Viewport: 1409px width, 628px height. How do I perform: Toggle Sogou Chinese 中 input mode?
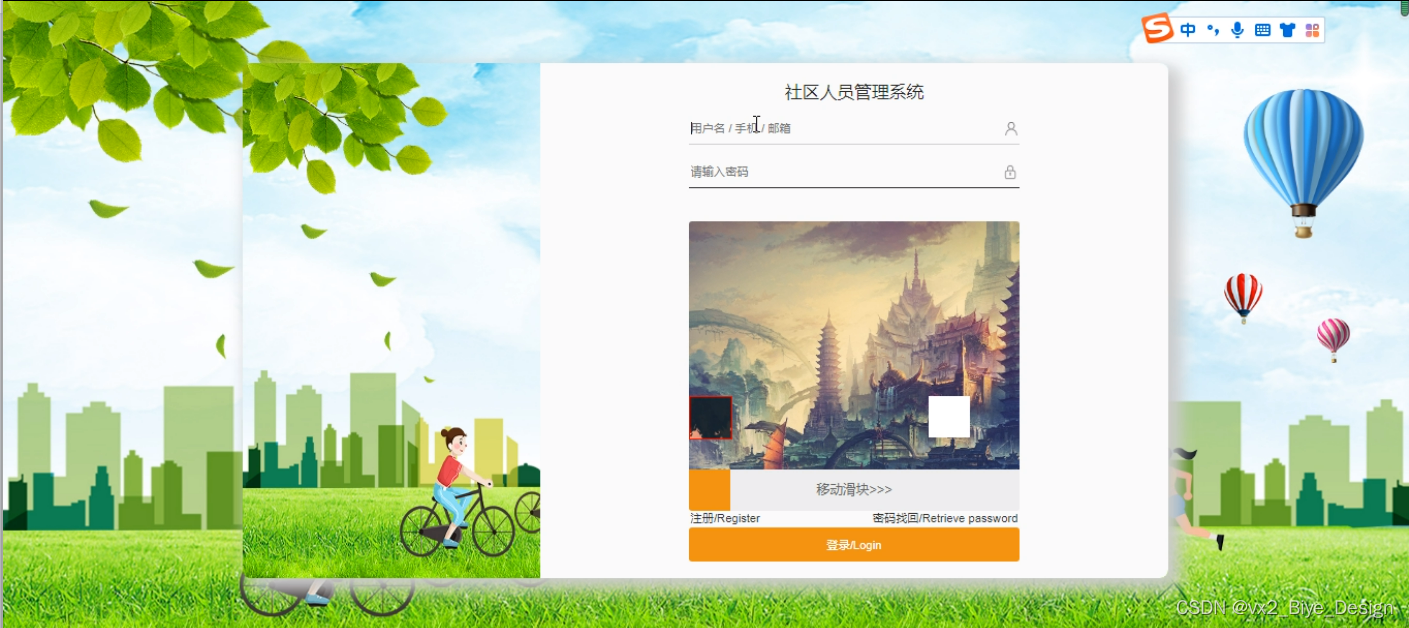pos(1188,30)
